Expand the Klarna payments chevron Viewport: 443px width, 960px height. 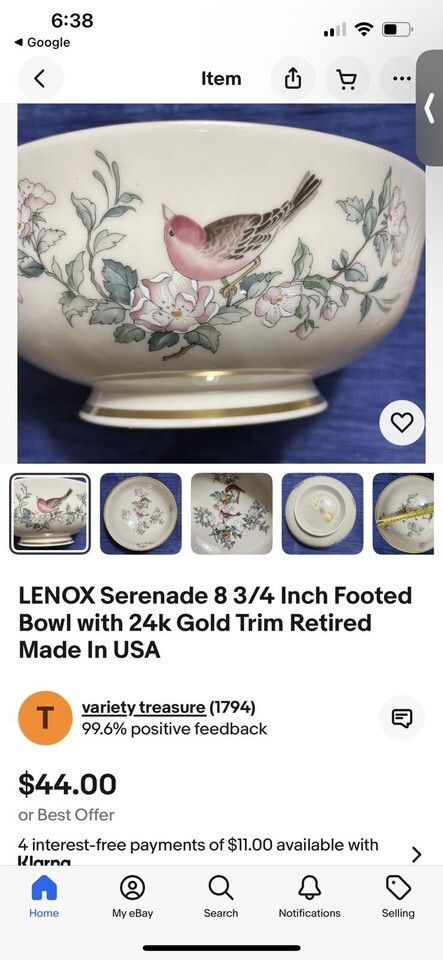tap(417, 854)
